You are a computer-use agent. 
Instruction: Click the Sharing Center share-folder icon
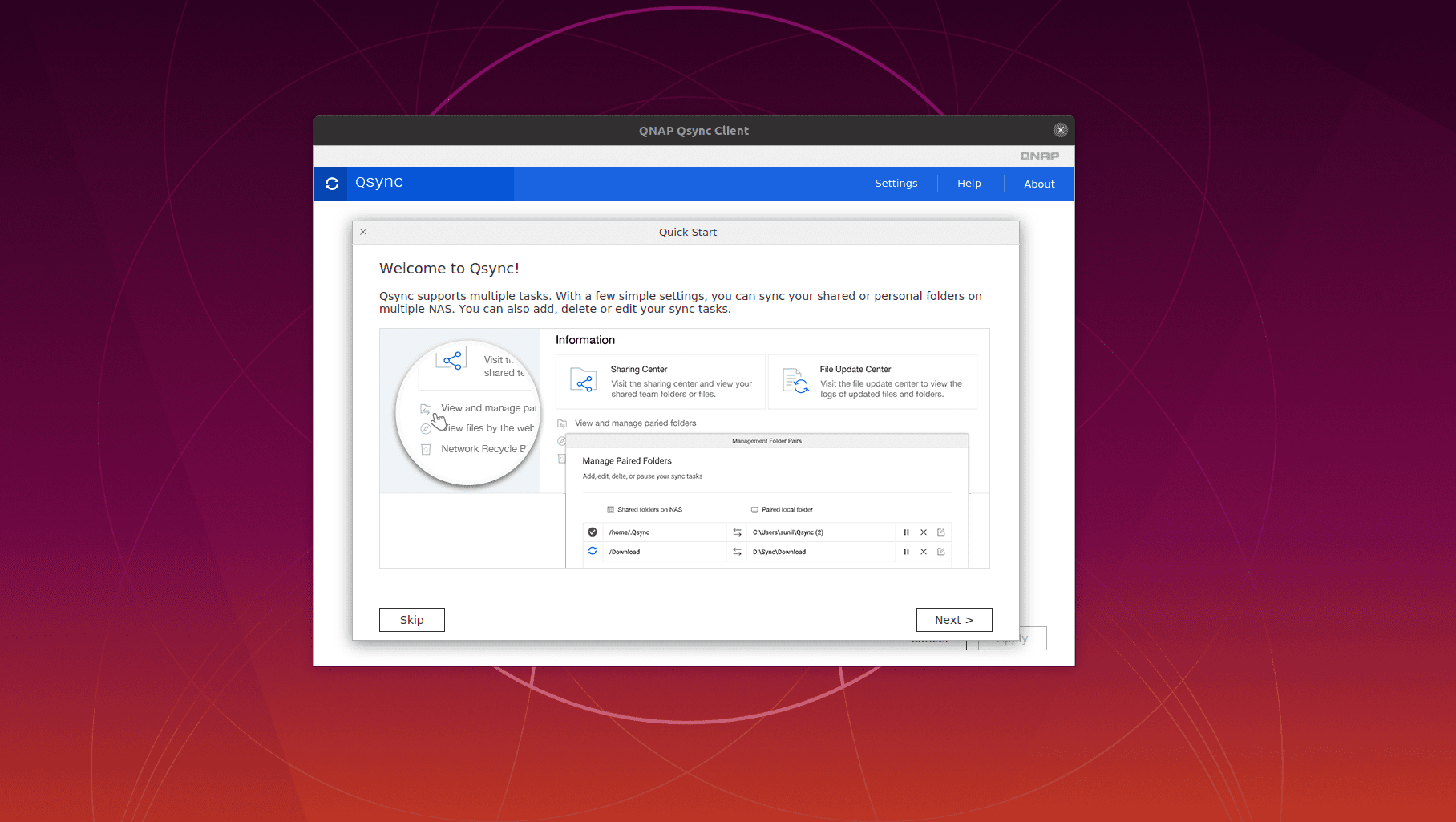click(x=583, y=380)
